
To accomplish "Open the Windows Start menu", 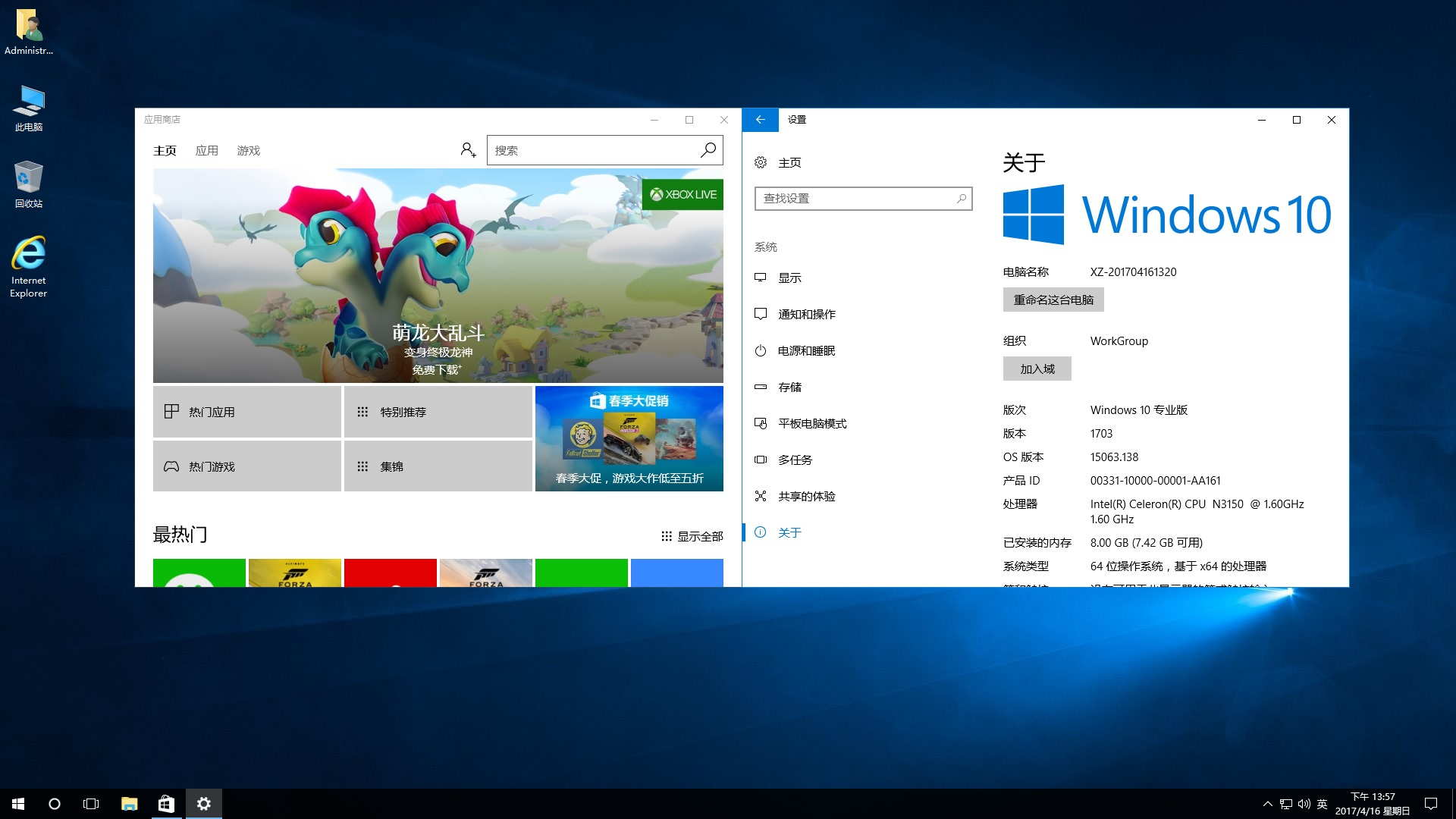I will pyautogui.click(x=18, y=804).
